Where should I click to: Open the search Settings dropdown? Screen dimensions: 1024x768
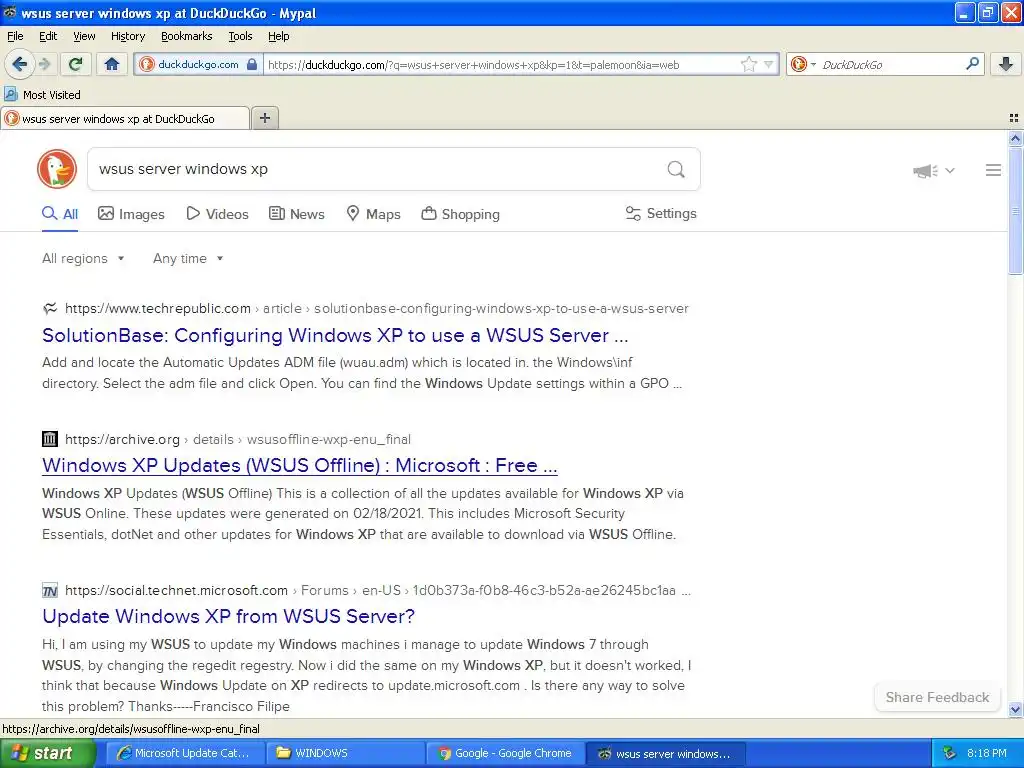click(661, 214)
